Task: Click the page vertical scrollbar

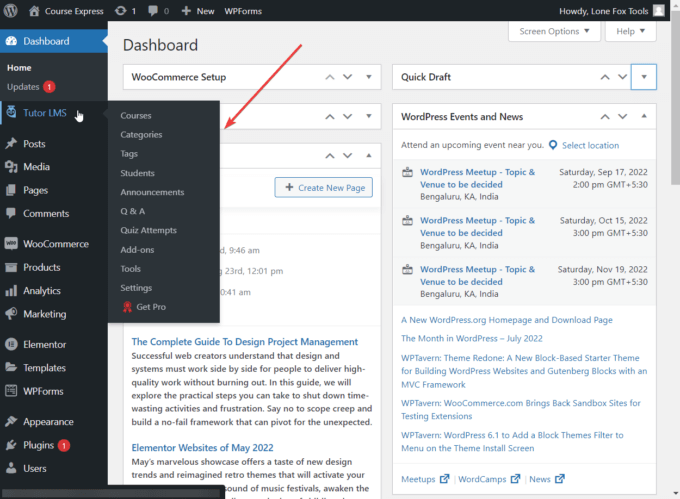Action: tap(675, 98)
